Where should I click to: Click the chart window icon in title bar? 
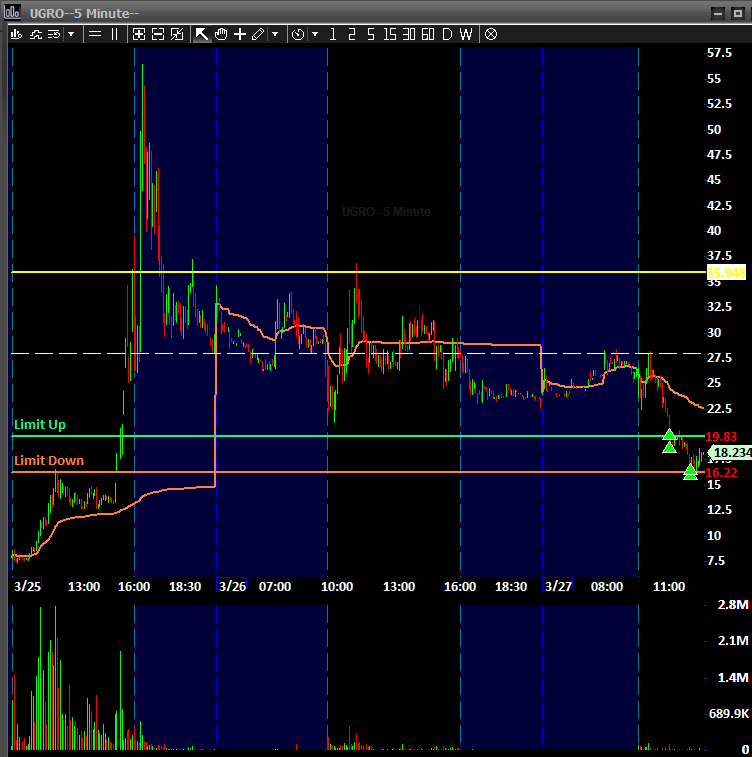click(12, 12)
